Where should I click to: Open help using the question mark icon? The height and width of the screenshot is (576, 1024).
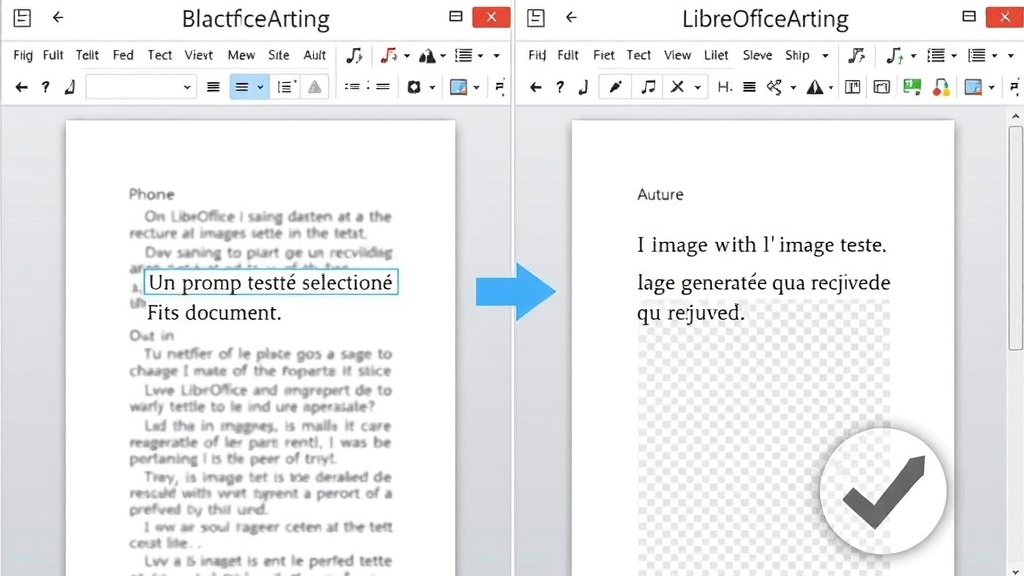[44, 86]
